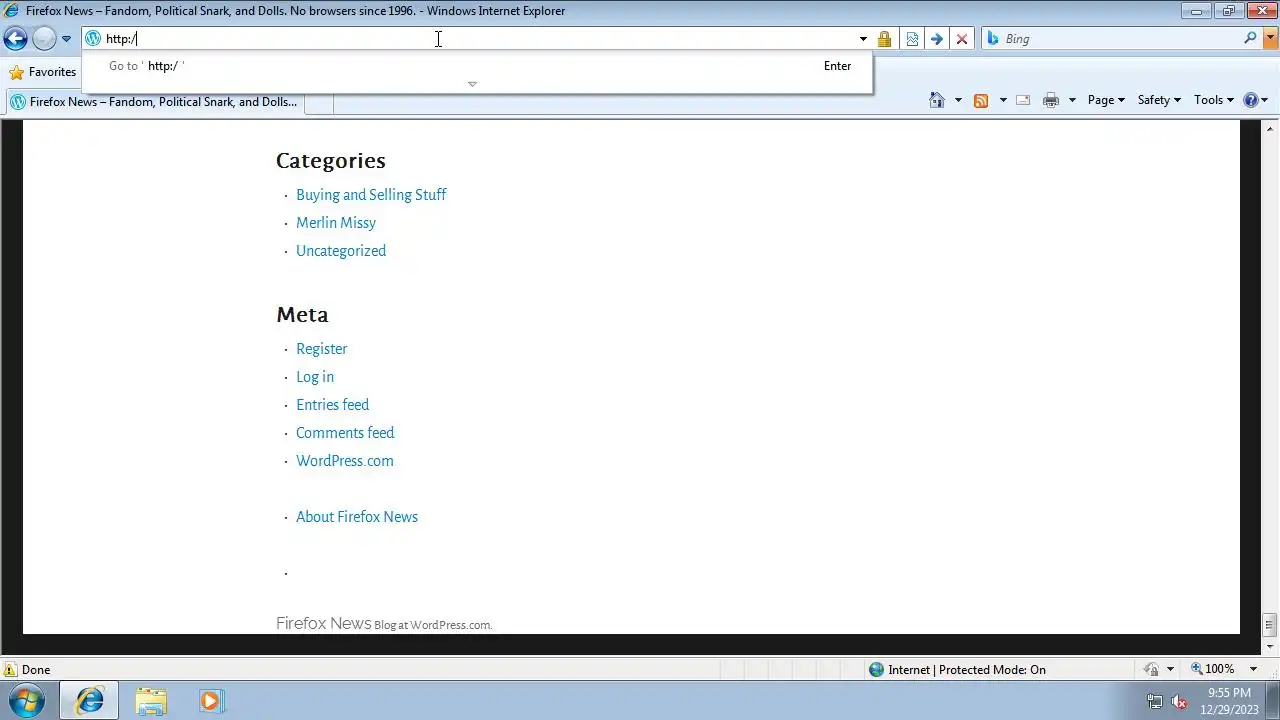Open the Uncategorized category link
1280x720 pixels.
(x=341, y=251)
